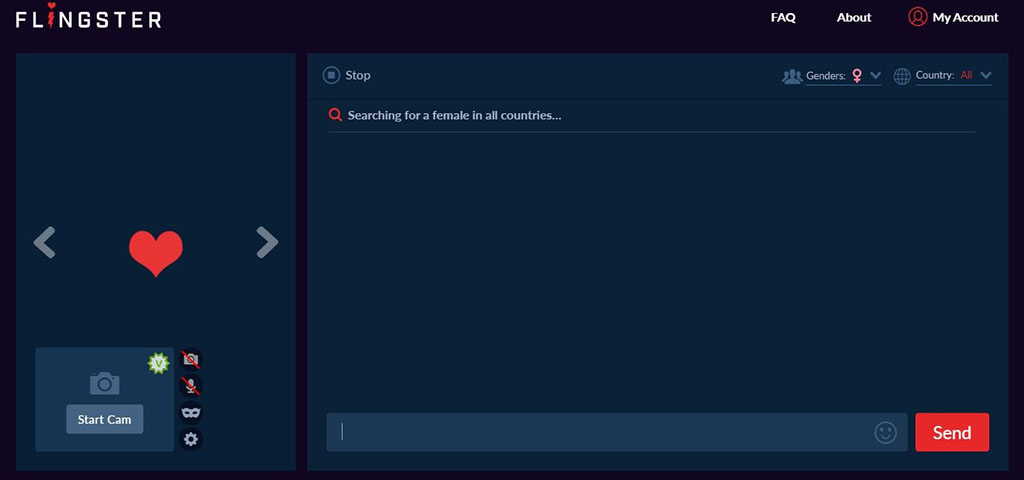Click the emoji smiley icon
The image size is (1024, 480).
pos(885,432)
